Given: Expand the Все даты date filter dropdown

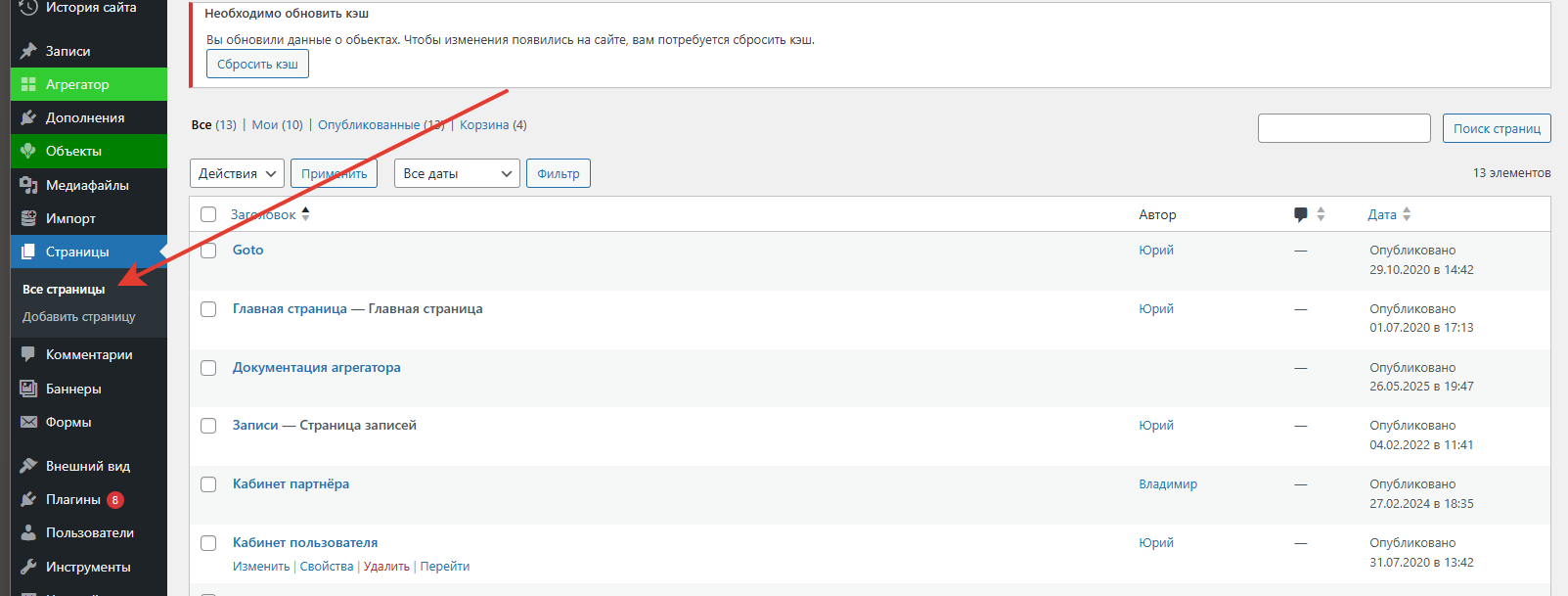Looking at the screenshot, I should [457, 173].
